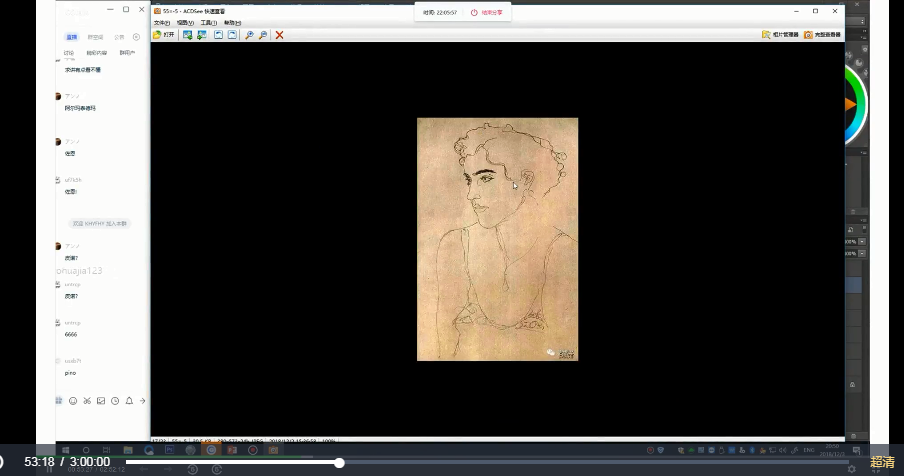Select the middle sub-tab in chat panel
Viewport: 904px width, 476px height.
96,52
